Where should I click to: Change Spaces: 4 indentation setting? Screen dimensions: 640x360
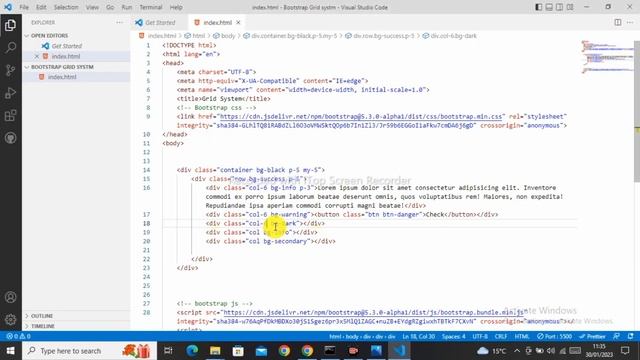coord(453,336)
